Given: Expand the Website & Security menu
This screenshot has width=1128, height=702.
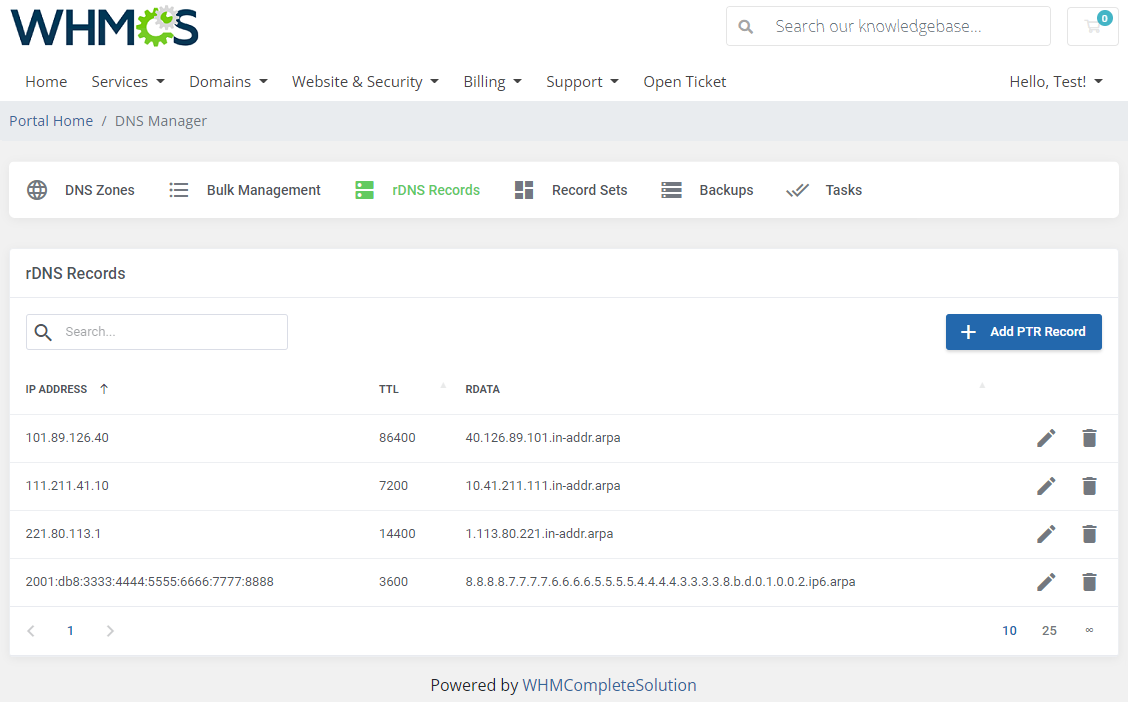Looking at the screenshot, I should [x=365, y=81].
